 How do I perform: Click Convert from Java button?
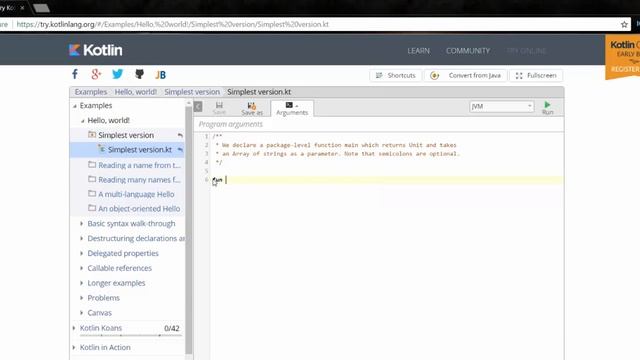[466, 76]
